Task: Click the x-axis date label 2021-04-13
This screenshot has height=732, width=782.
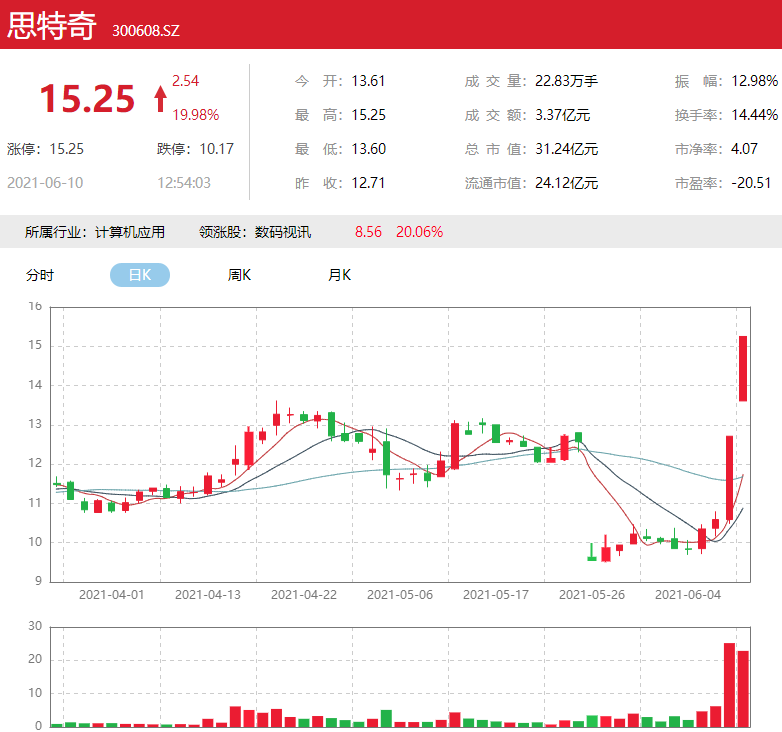Action: [207, 595]
